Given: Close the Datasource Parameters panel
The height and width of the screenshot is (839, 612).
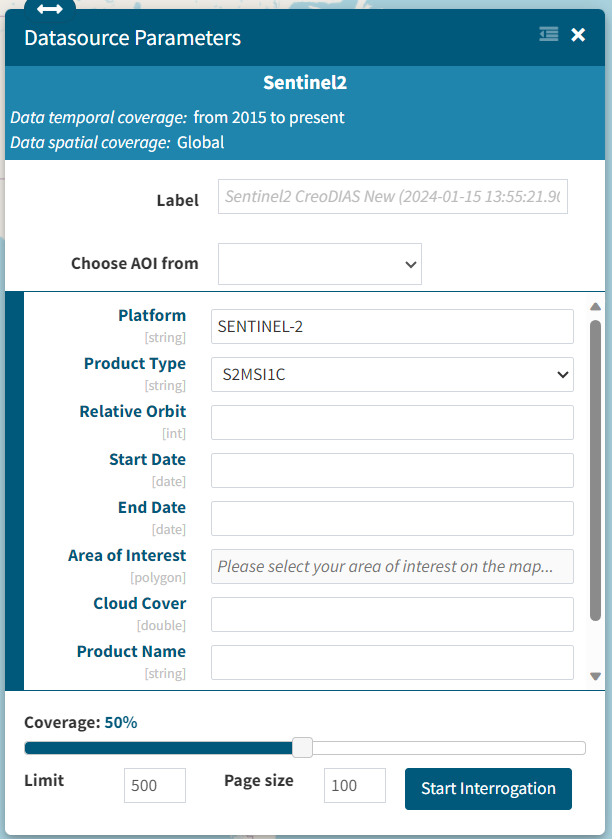Looking at the screenshot, I should click(x=578, y=35).
